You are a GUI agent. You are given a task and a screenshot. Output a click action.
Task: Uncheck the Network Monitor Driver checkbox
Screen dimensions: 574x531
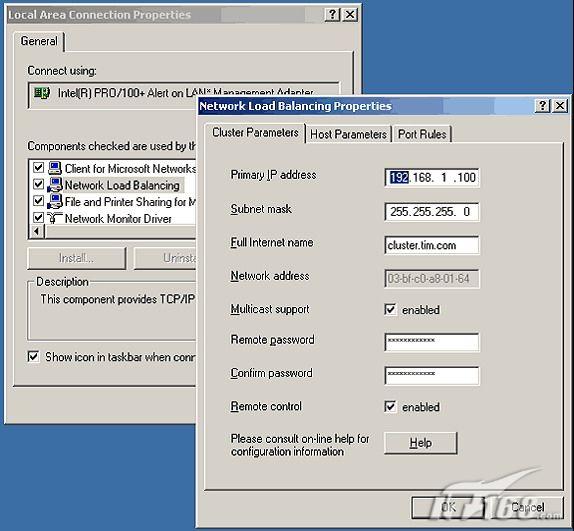coord(38,218)
